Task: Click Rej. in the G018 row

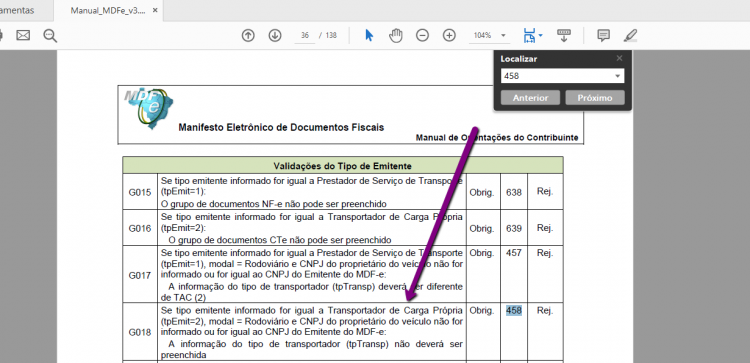Action: pos(545,310)
